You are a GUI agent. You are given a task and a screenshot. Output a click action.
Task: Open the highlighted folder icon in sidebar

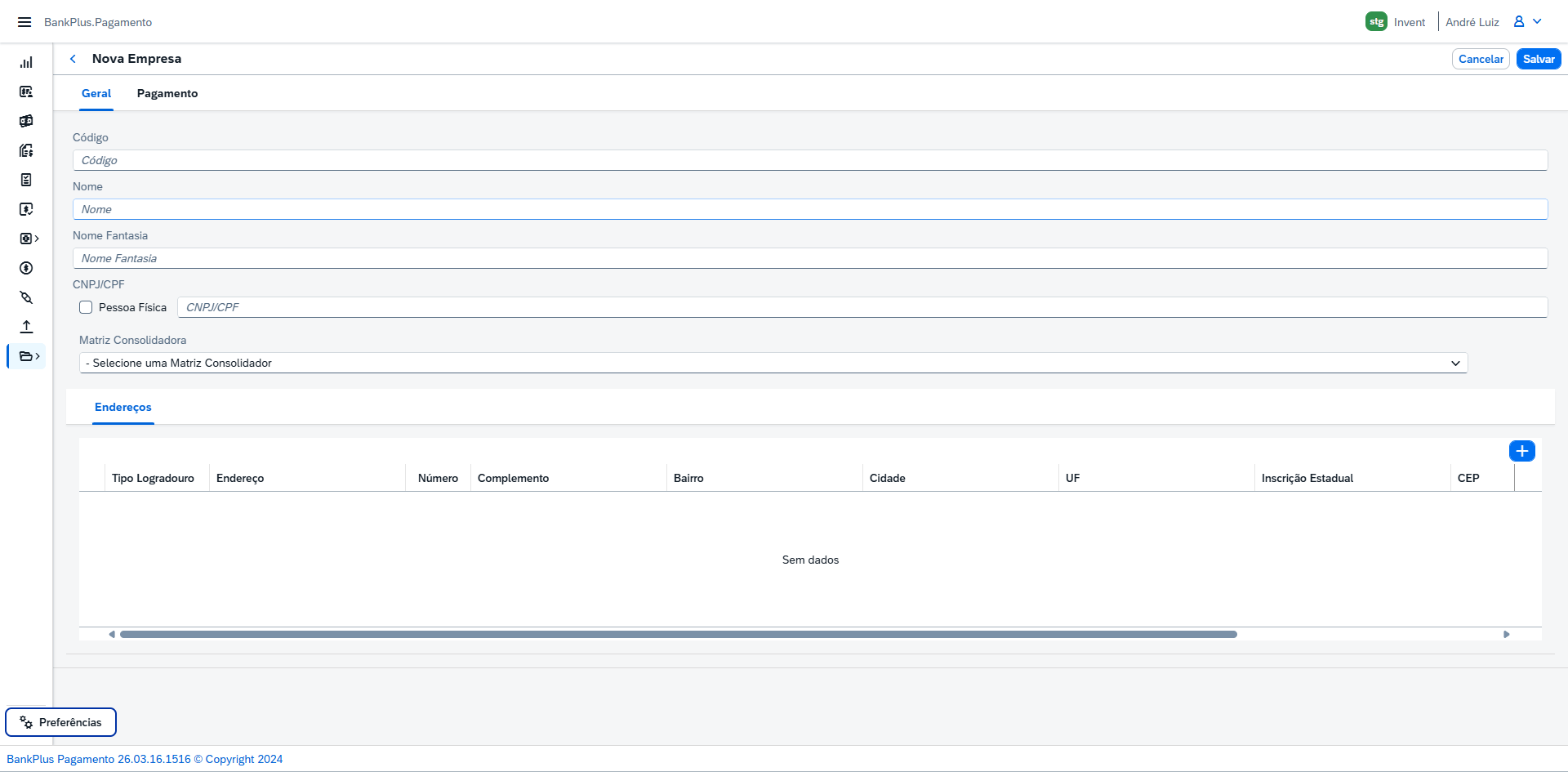(x=27, y=356)
